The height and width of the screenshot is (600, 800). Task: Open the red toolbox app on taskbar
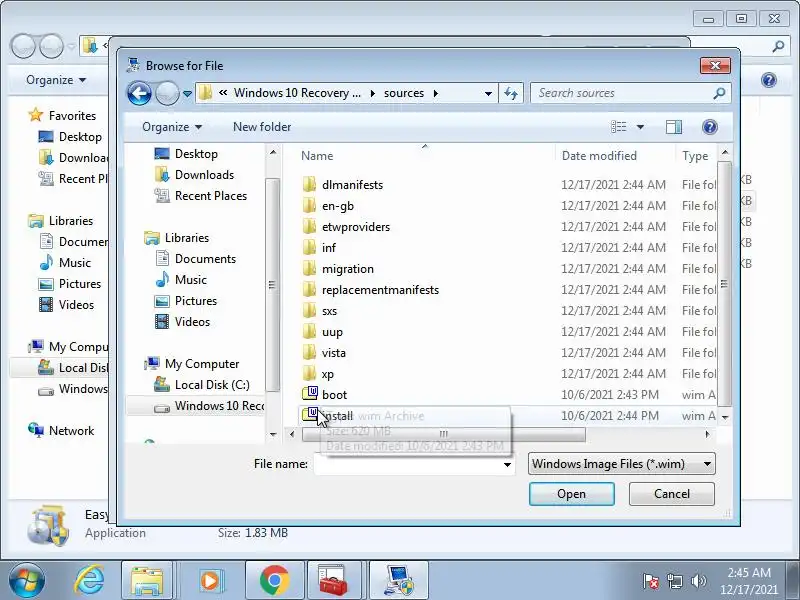[x=333, y=581]
